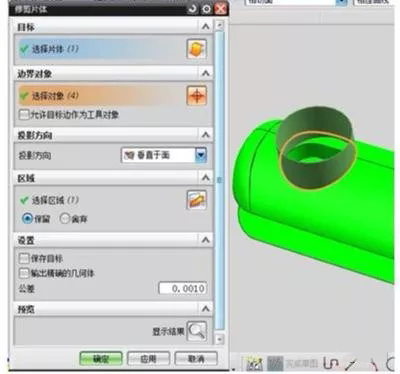Viewport: 400px width, 374px height.
Task: Check the 保存目标 checkbox
Action: click(24, 258)
